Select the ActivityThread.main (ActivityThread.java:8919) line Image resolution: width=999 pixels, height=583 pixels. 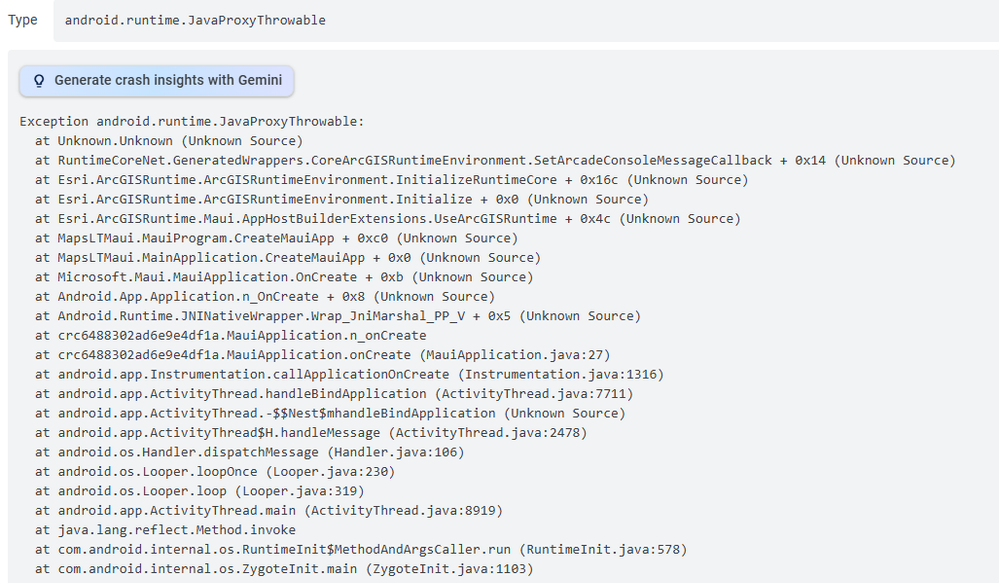coord(269,510)
